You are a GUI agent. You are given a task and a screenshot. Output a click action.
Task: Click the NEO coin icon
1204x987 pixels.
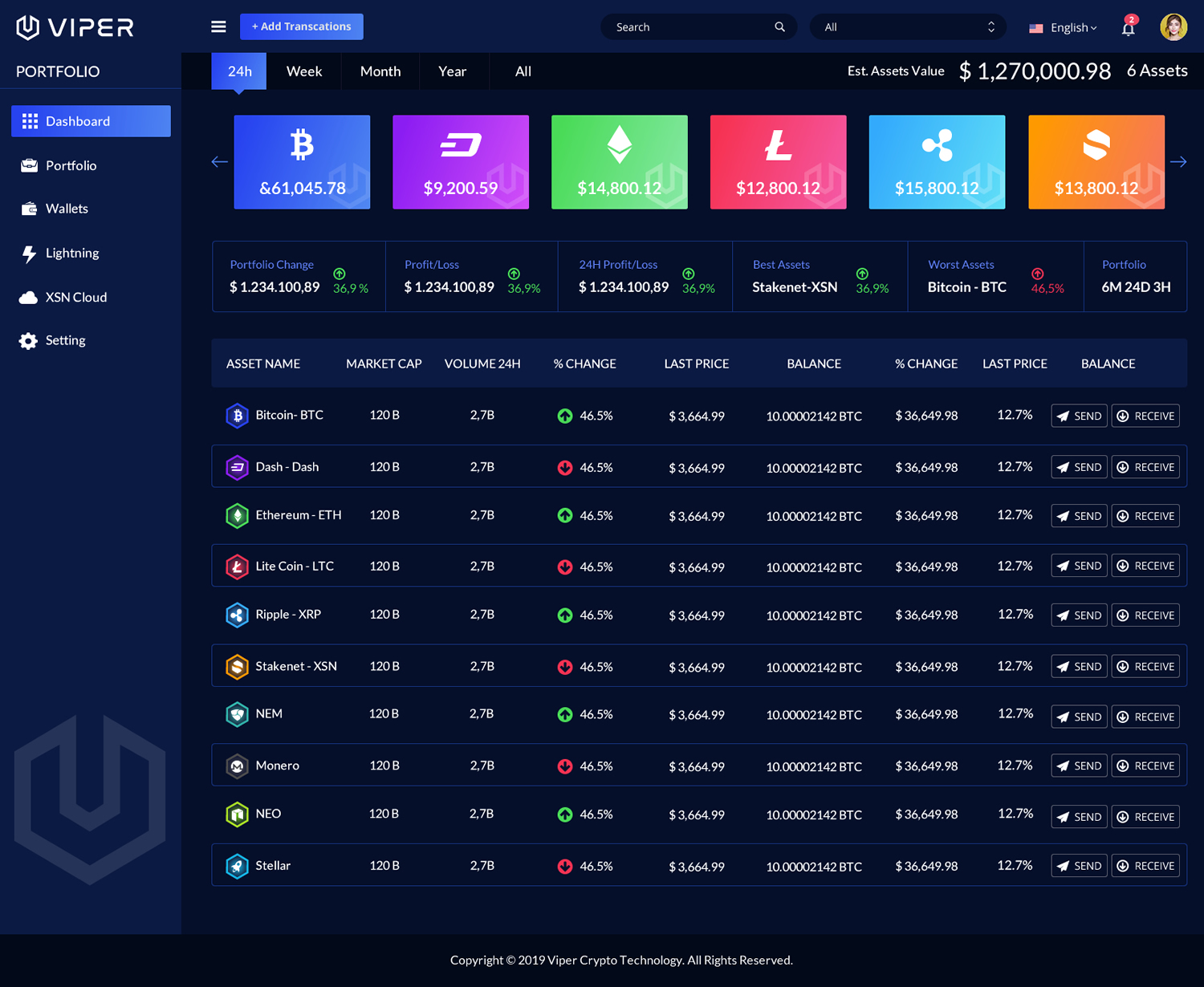coord(237,814)
